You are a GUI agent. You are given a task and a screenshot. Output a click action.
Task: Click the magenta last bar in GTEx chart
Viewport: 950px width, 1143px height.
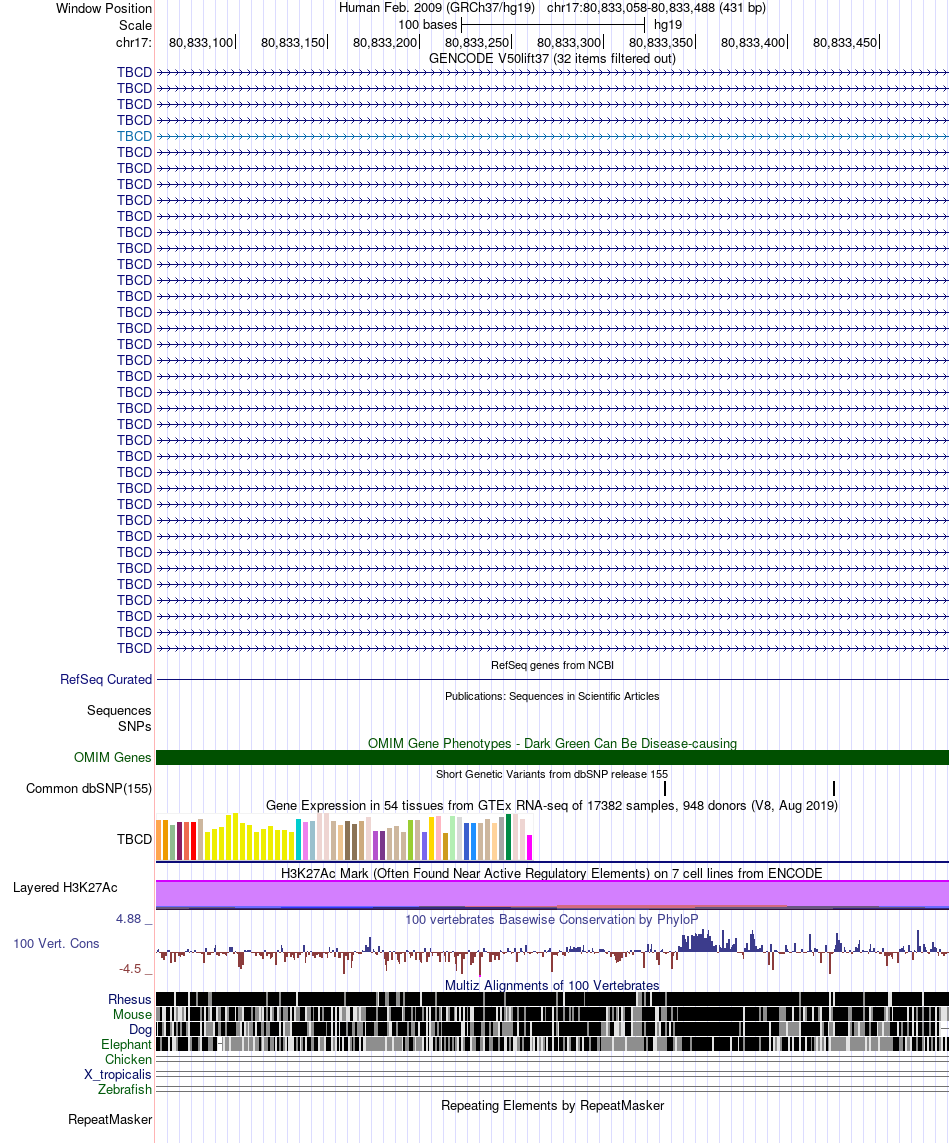pos(529,847)
